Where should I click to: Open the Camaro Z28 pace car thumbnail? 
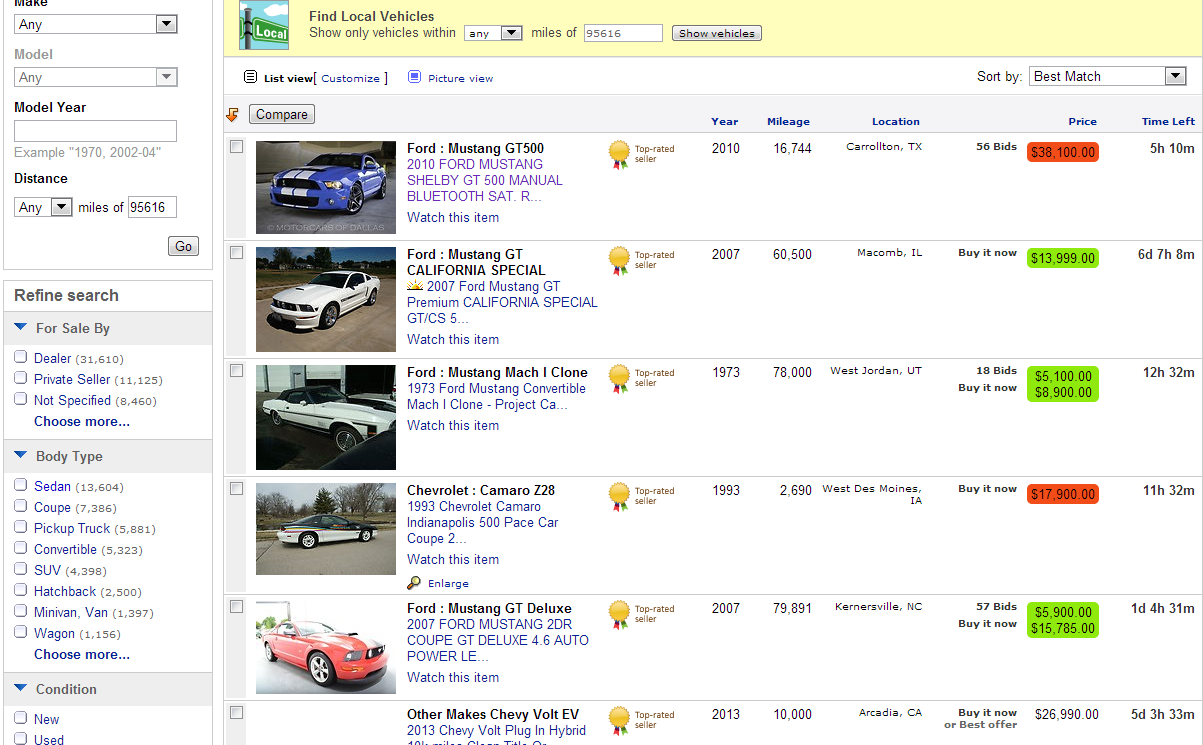coord(326,529)
